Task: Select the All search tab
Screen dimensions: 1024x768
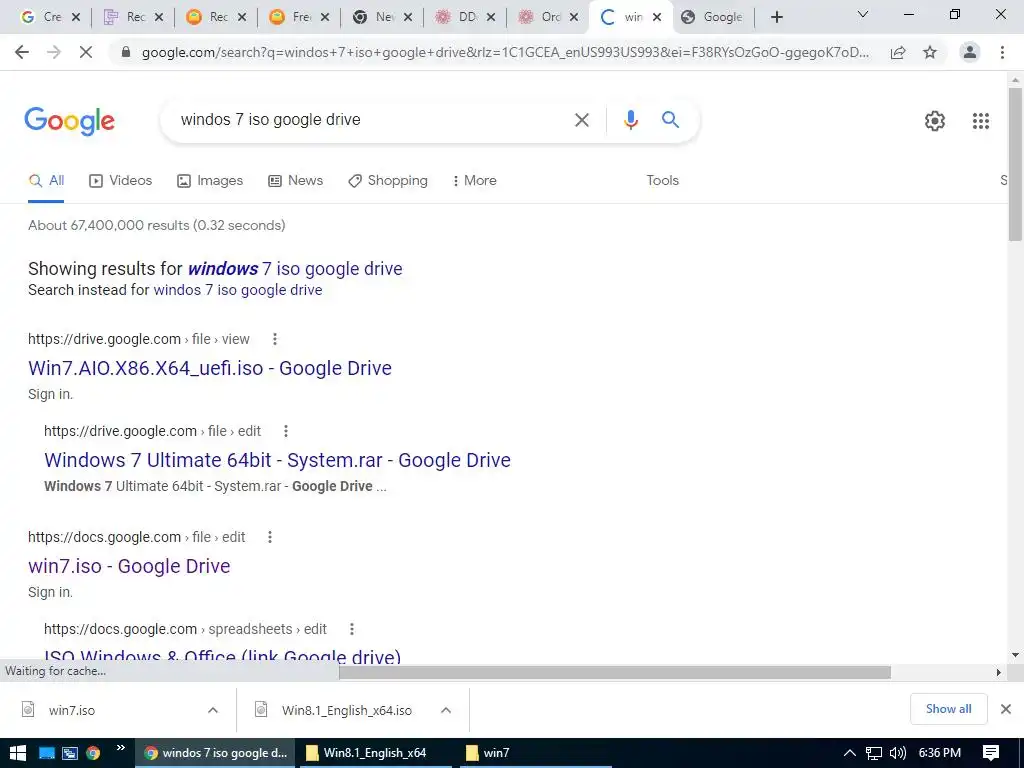Action: click(x=46, y=181)
